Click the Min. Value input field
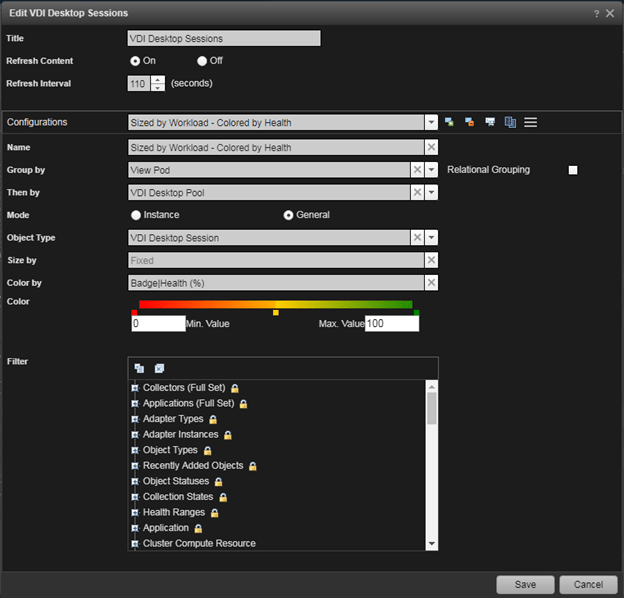Viewport: 624px width, 598px height. [158, 323]
